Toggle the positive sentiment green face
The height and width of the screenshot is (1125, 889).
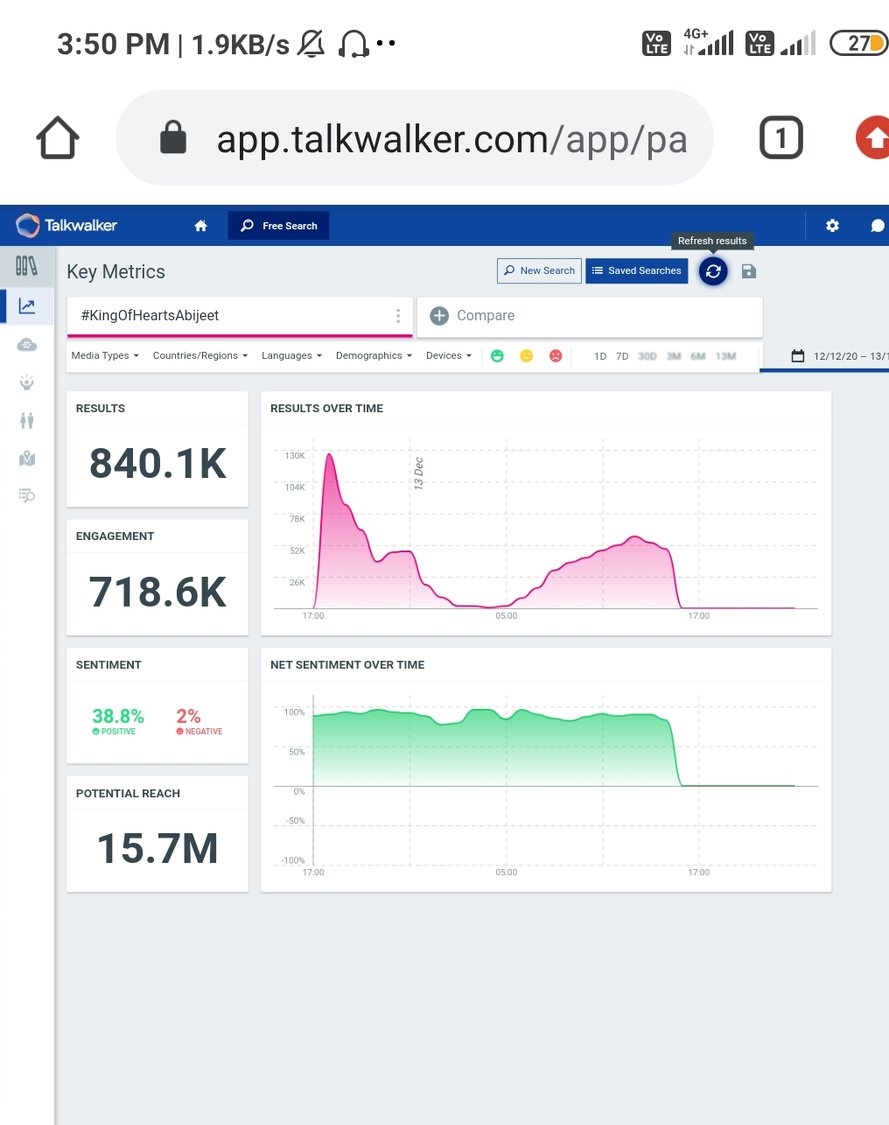coord(497,356)
